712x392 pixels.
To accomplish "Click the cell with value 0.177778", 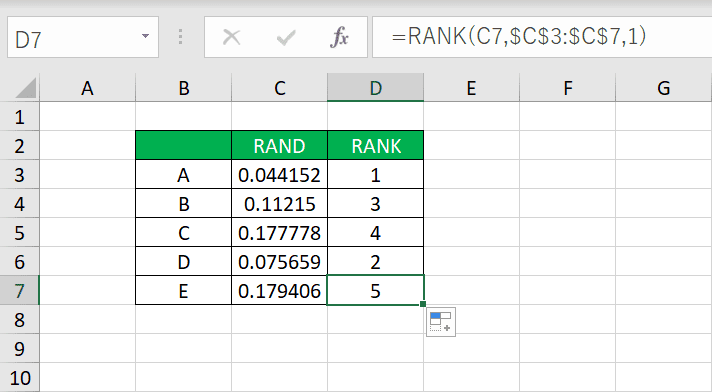I will point(279,233).
